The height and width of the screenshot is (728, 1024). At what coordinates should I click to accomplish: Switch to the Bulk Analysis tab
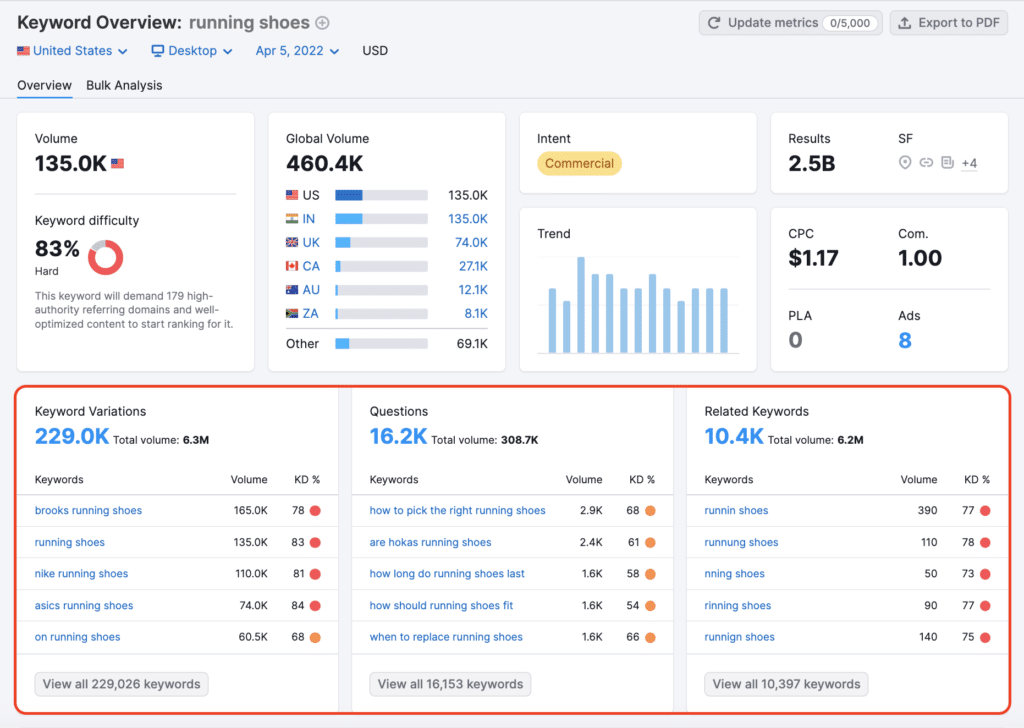pyautogui.click(x=124, y=85)
